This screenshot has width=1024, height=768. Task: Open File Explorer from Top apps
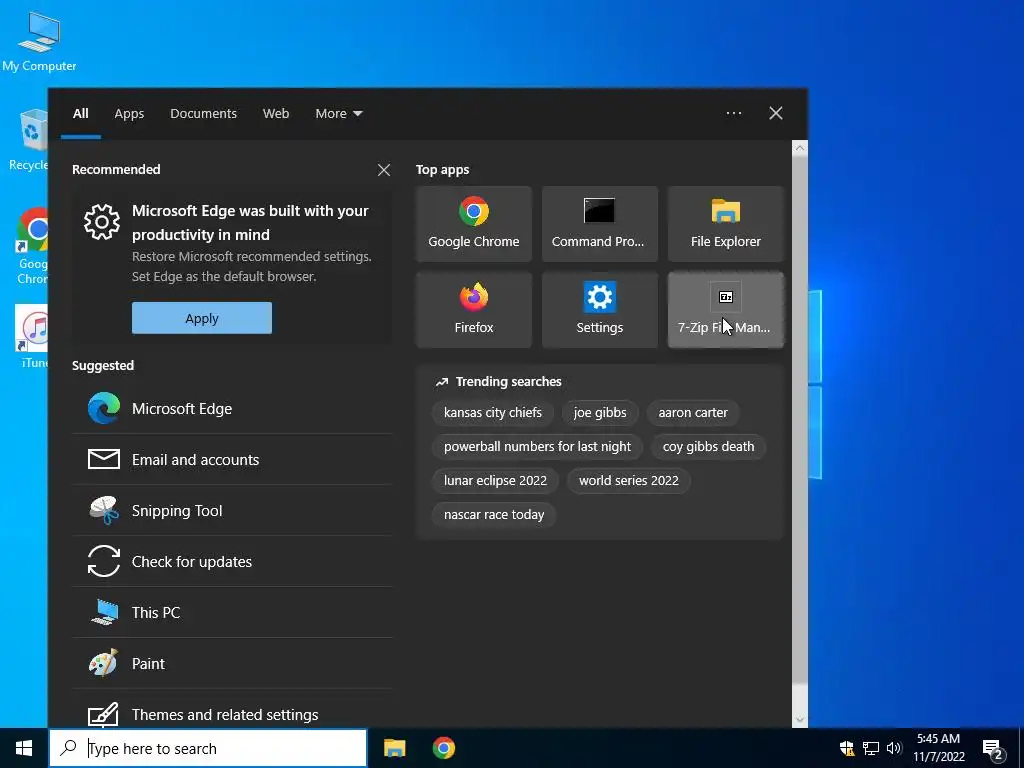726,224
